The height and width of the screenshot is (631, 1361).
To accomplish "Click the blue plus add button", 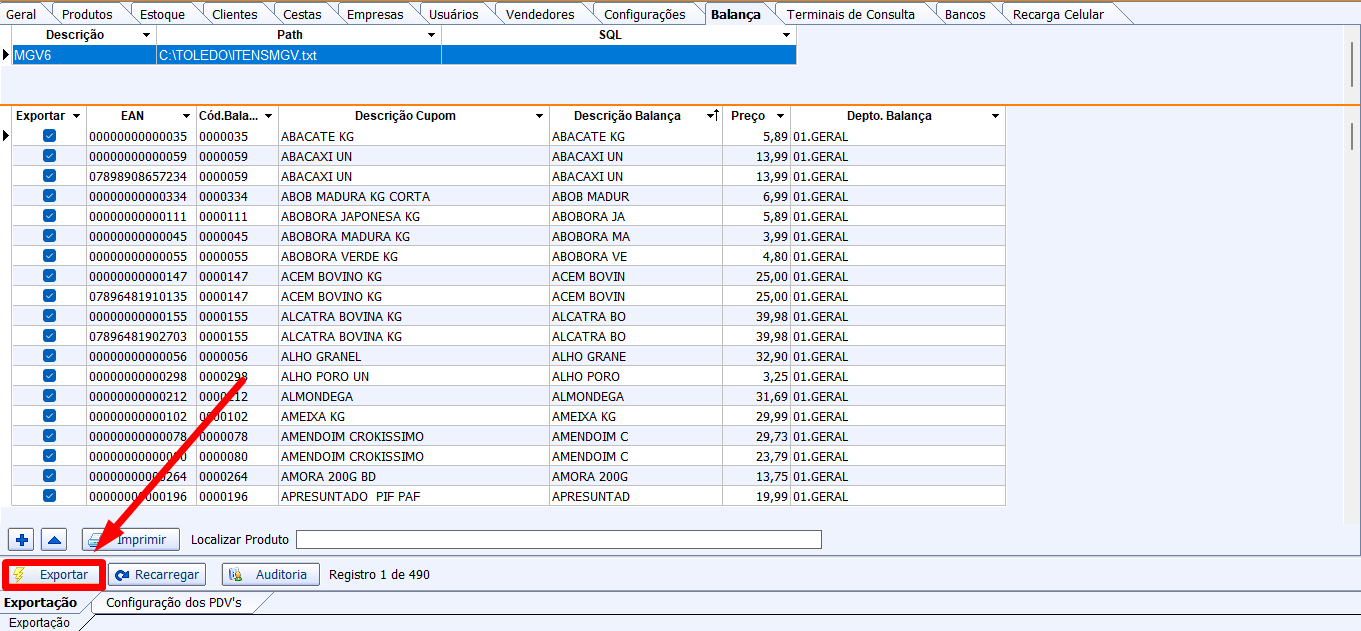I will pyautogui.click(x=22, y=540).
